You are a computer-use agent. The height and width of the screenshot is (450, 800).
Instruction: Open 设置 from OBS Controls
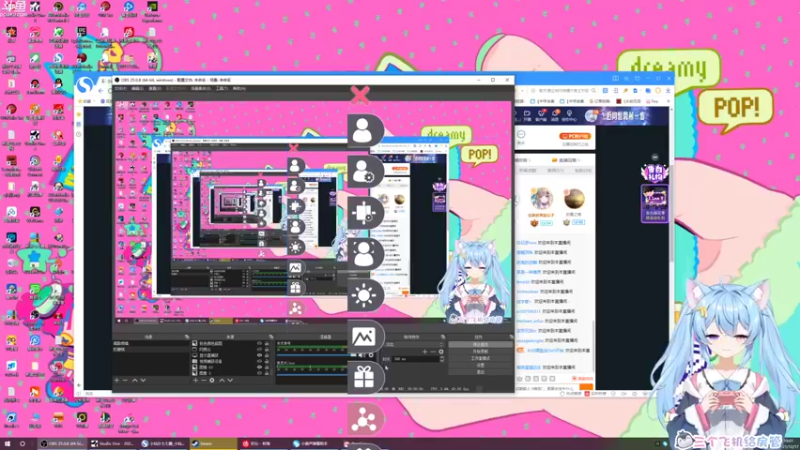click(x=481, y=365)
